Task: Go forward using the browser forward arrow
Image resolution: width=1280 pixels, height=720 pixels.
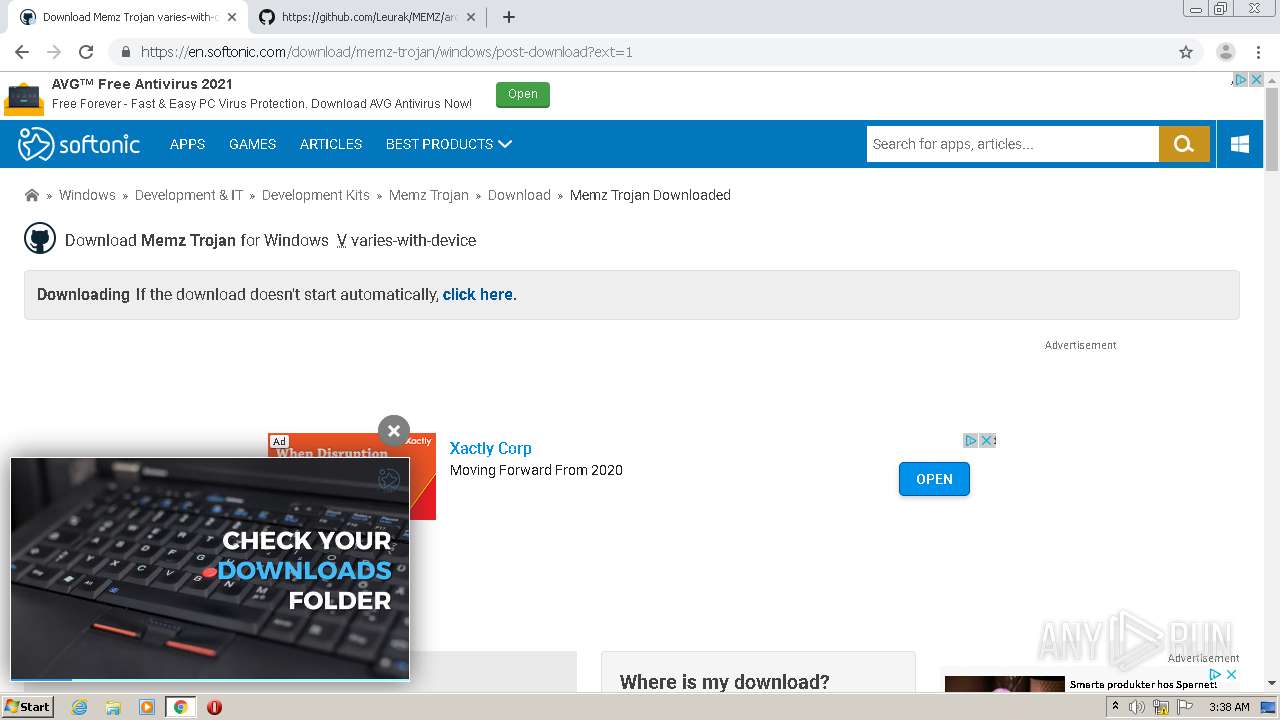Action: pyautogui.click(x=54, y=52)
